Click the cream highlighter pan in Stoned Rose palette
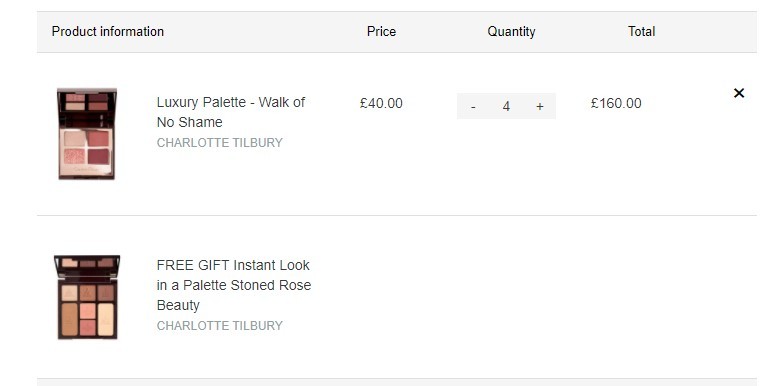781x386 pixels. click(x=106, y=319)
